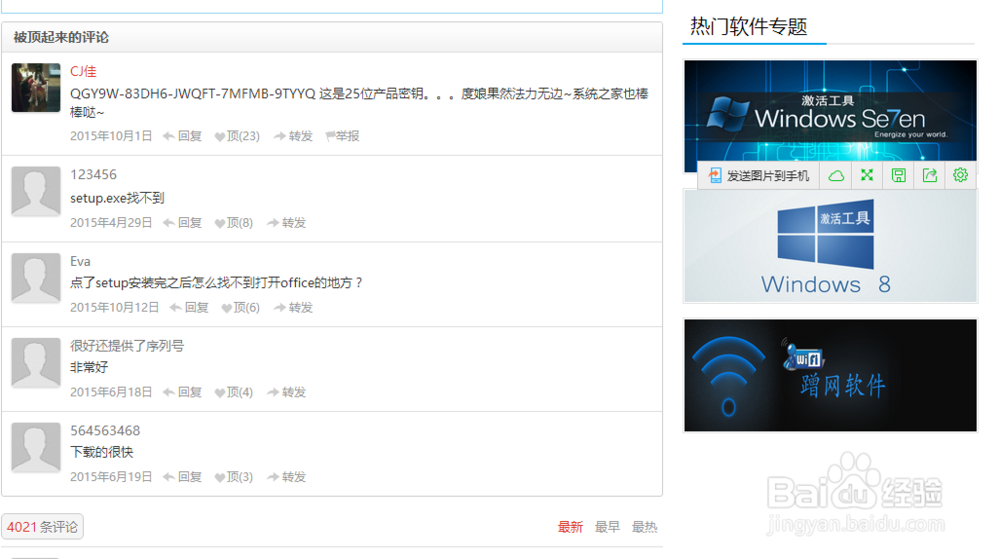Sort comments by 最早
Image resolution: width=1000 pixels, height=559 pixels.
[607, 527]
